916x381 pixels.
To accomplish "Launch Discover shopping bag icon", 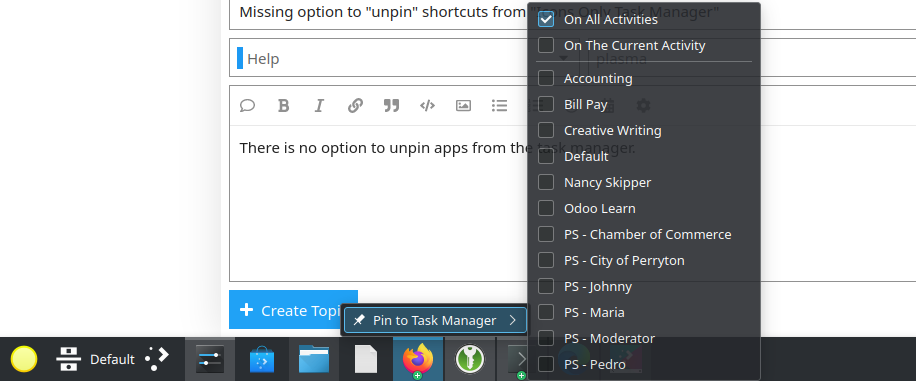I will coord(261,359).
